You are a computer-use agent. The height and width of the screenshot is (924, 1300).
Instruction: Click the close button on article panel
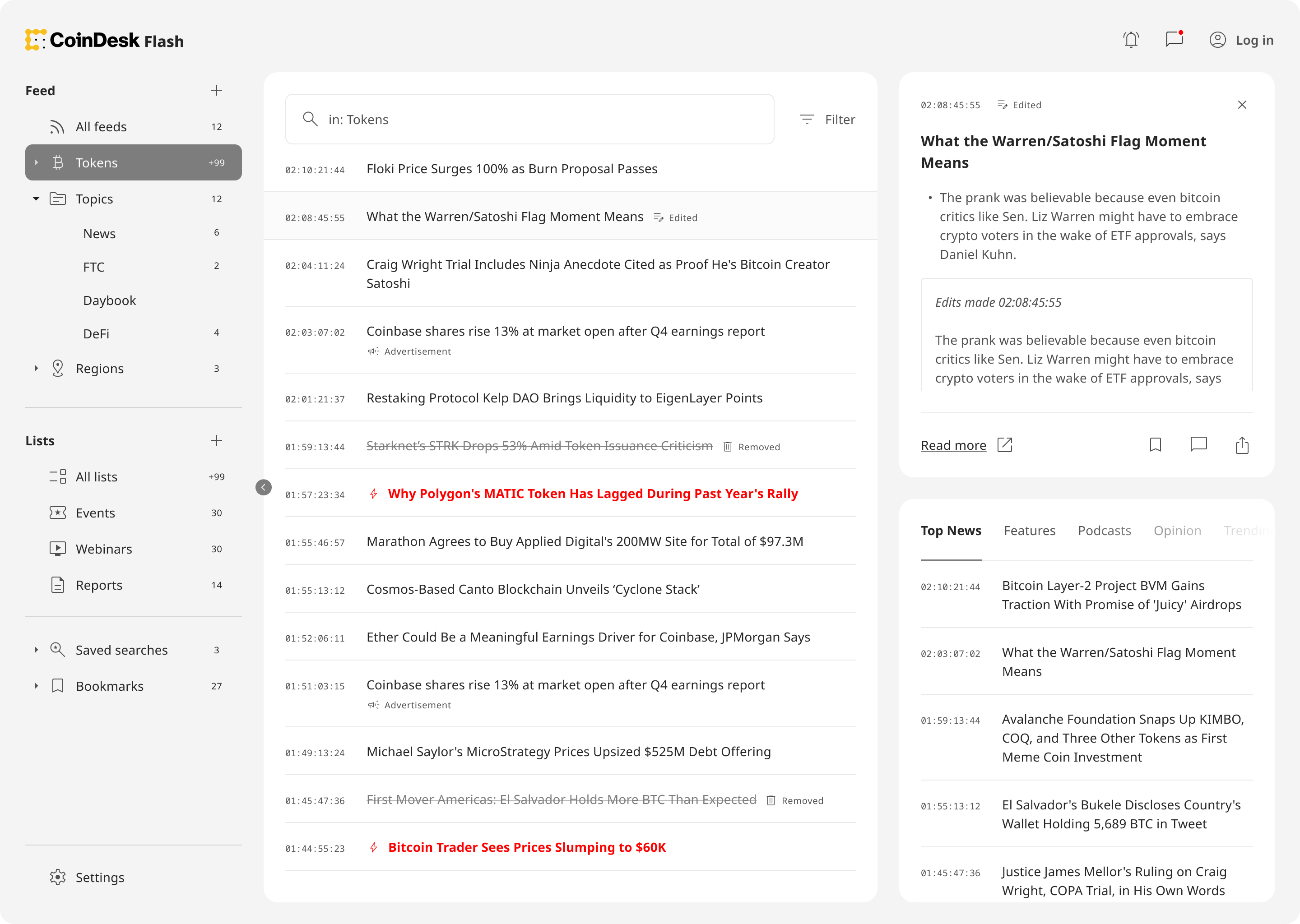(1242, 105)
